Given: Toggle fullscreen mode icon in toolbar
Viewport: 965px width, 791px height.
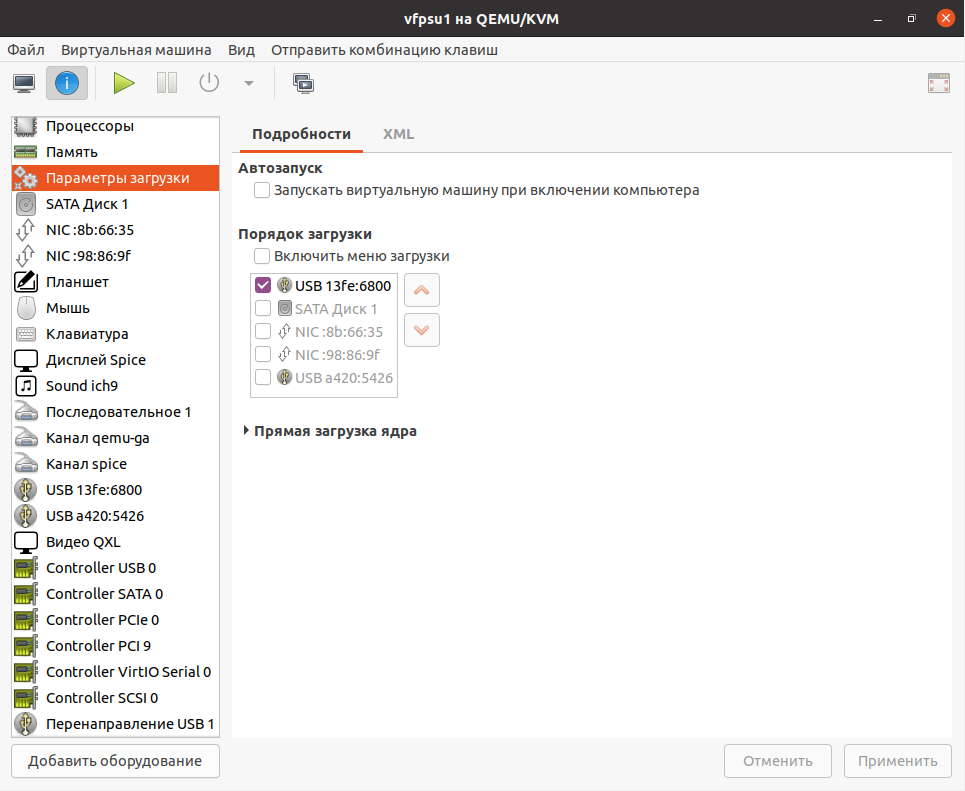Looking at the screenshot, I should click(x=939, y=83).
